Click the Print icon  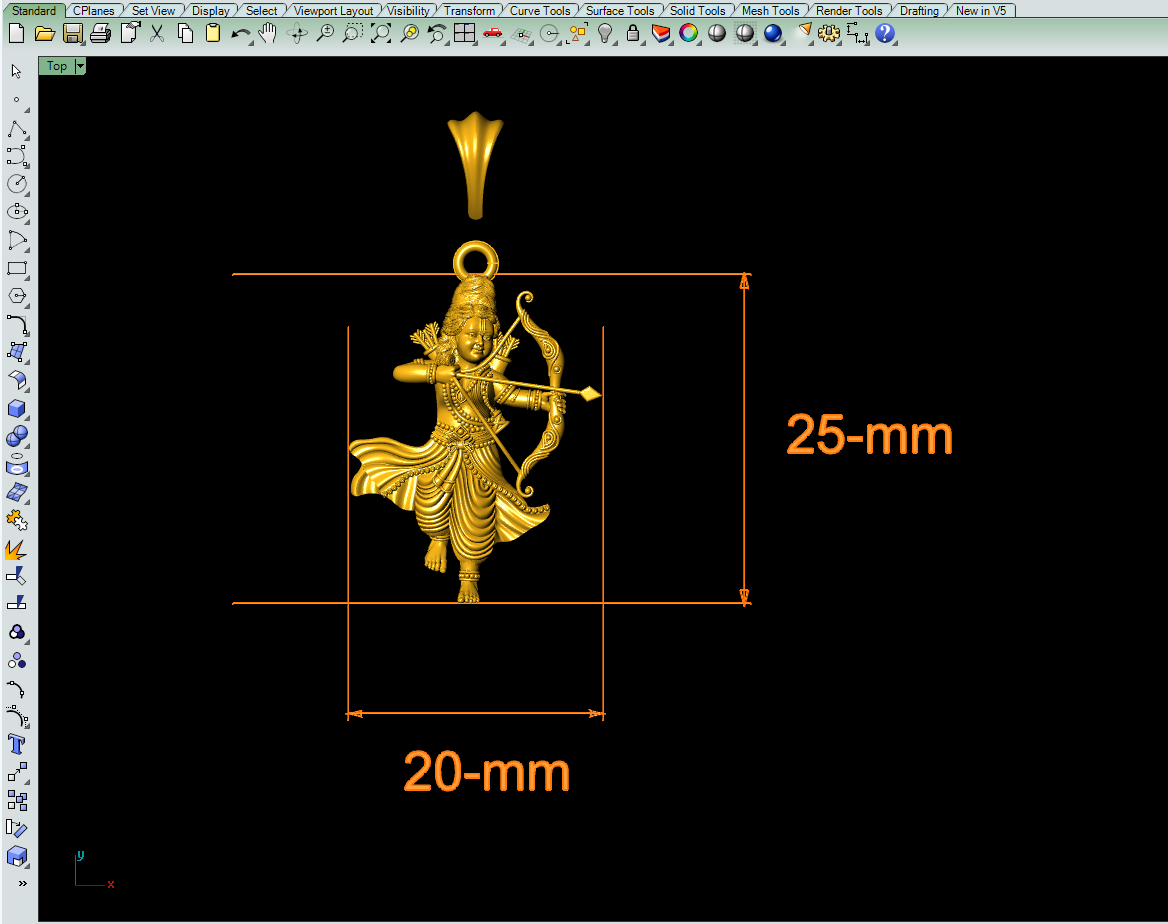(100, 33)
